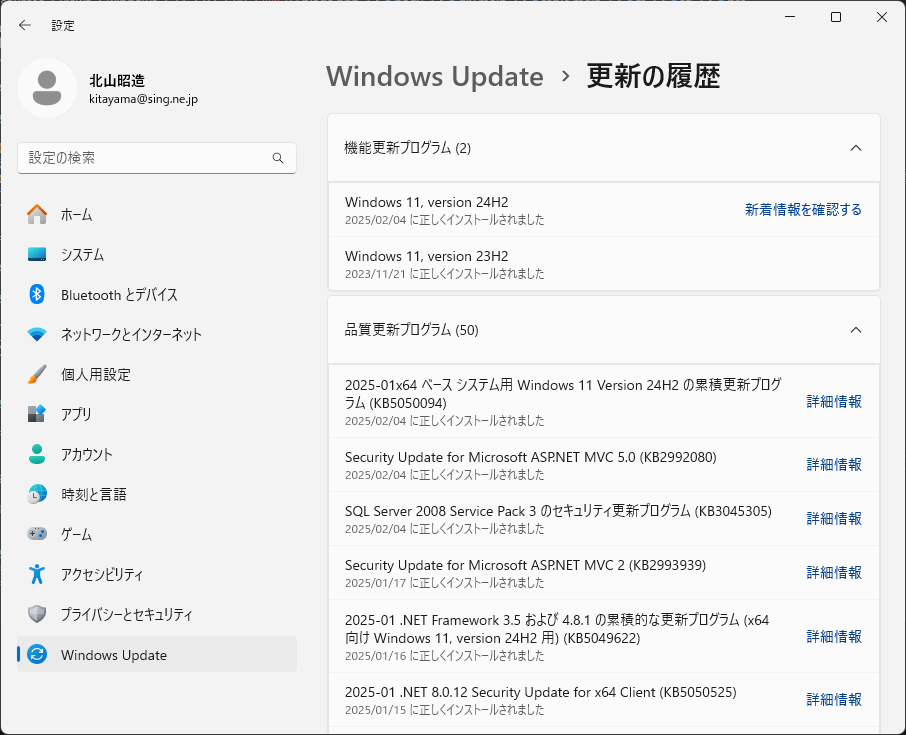Collapse the 品質更新プログラム (50) section
The height and width of the screenshot is (735, 906).
pos(855,329)
